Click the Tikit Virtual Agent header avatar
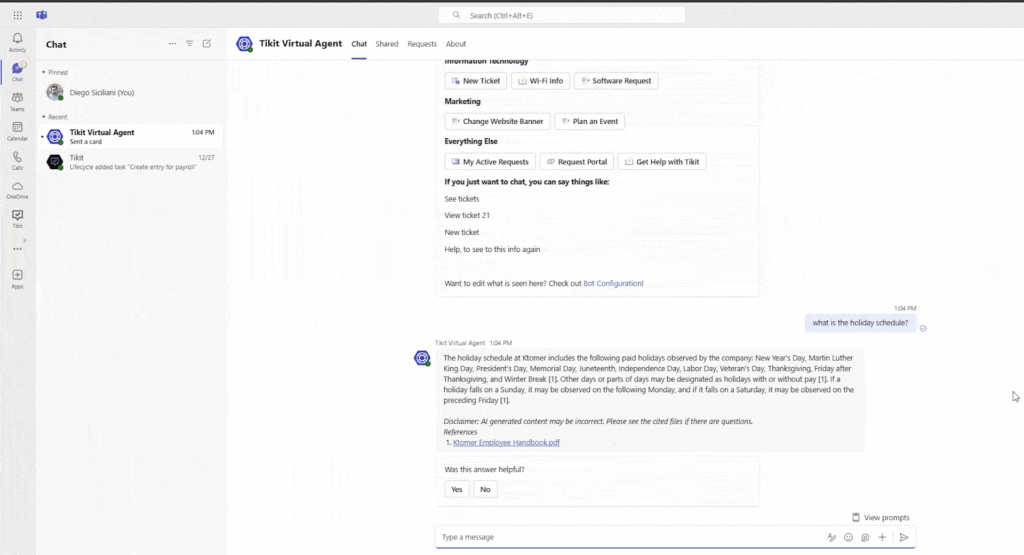Screen dimensions: 1024x555 tap(244, 44)
